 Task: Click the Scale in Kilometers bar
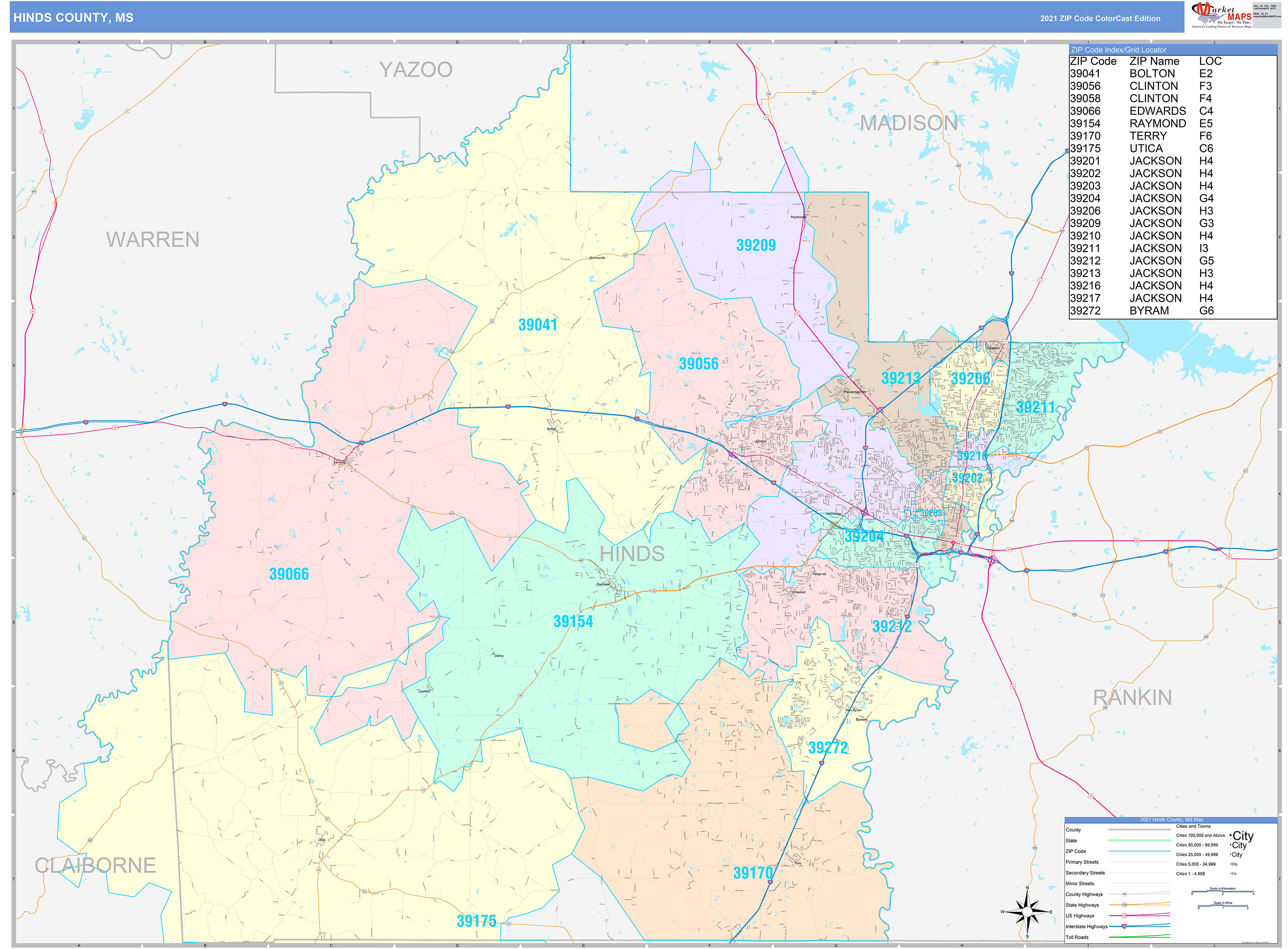[x=1223, y=892]
